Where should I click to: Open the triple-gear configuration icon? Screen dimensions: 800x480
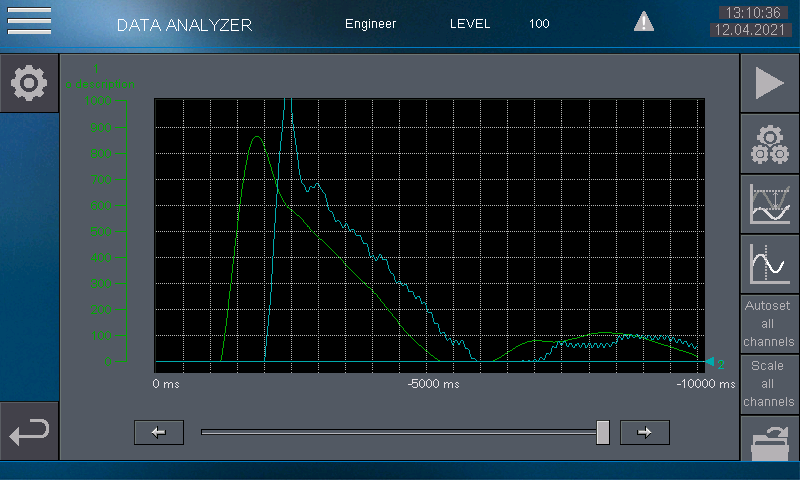769,145
